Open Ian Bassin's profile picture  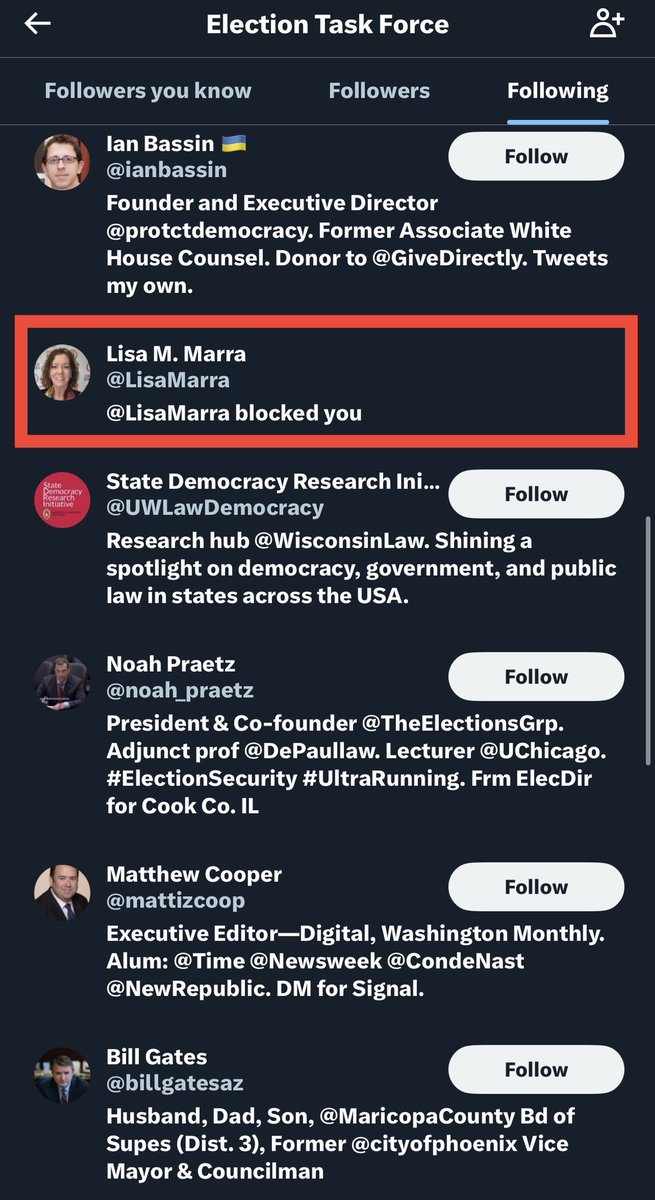coord(62,161)
